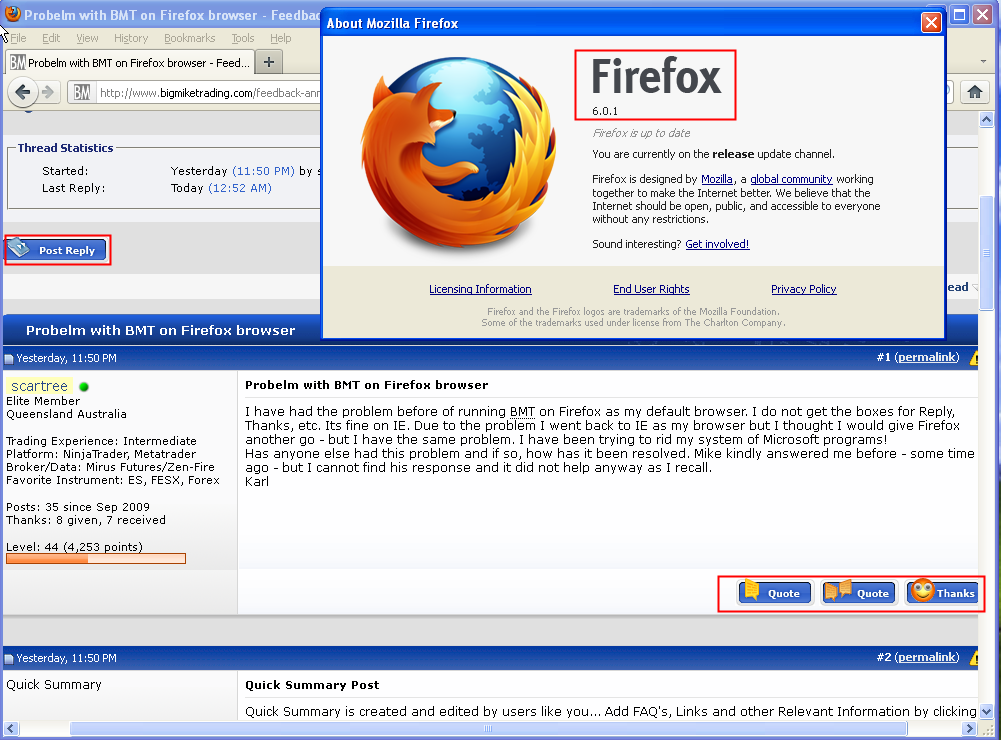Click the warning report icon on post #1
Screen dimensions: 1001x740
click(974, 358)
